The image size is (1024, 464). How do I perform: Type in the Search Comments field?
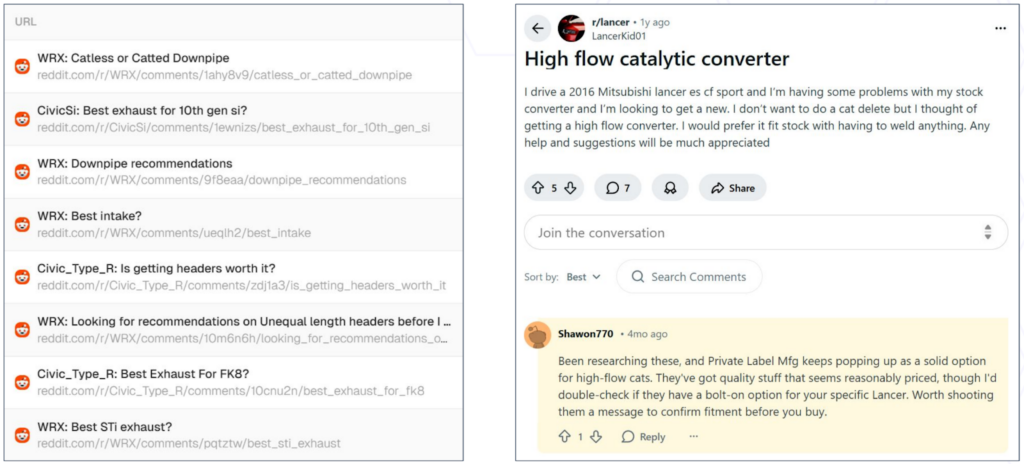click(x=698, y=277)
